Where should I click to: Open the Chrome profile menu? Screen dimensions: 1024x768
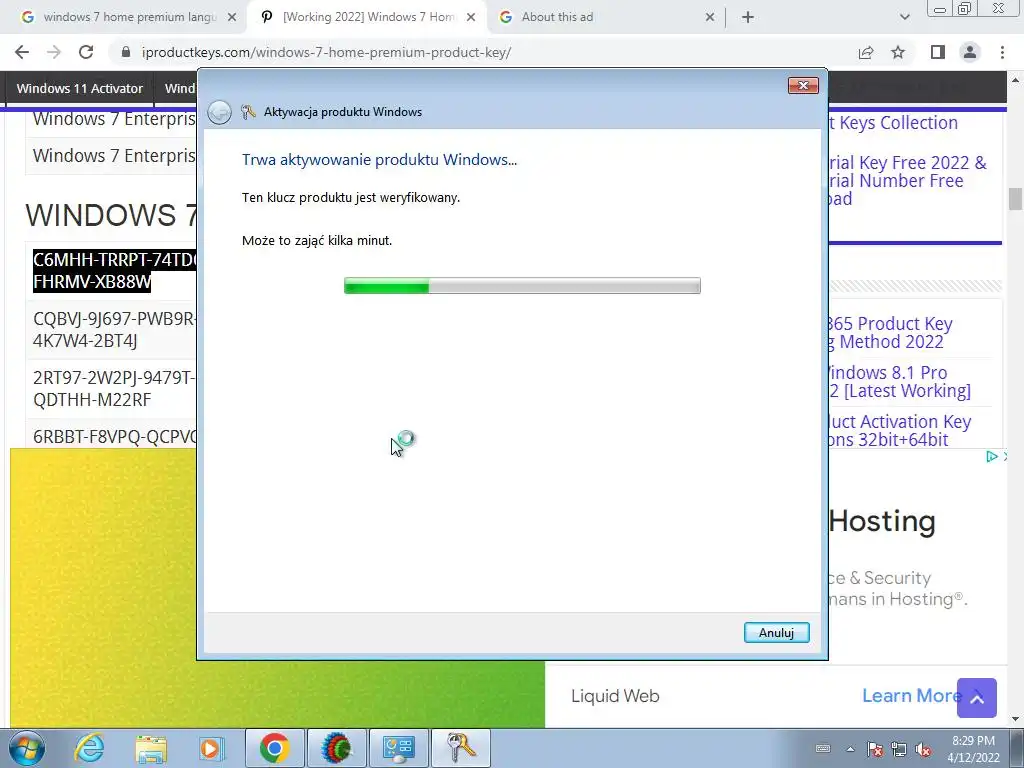click(970, 52)
